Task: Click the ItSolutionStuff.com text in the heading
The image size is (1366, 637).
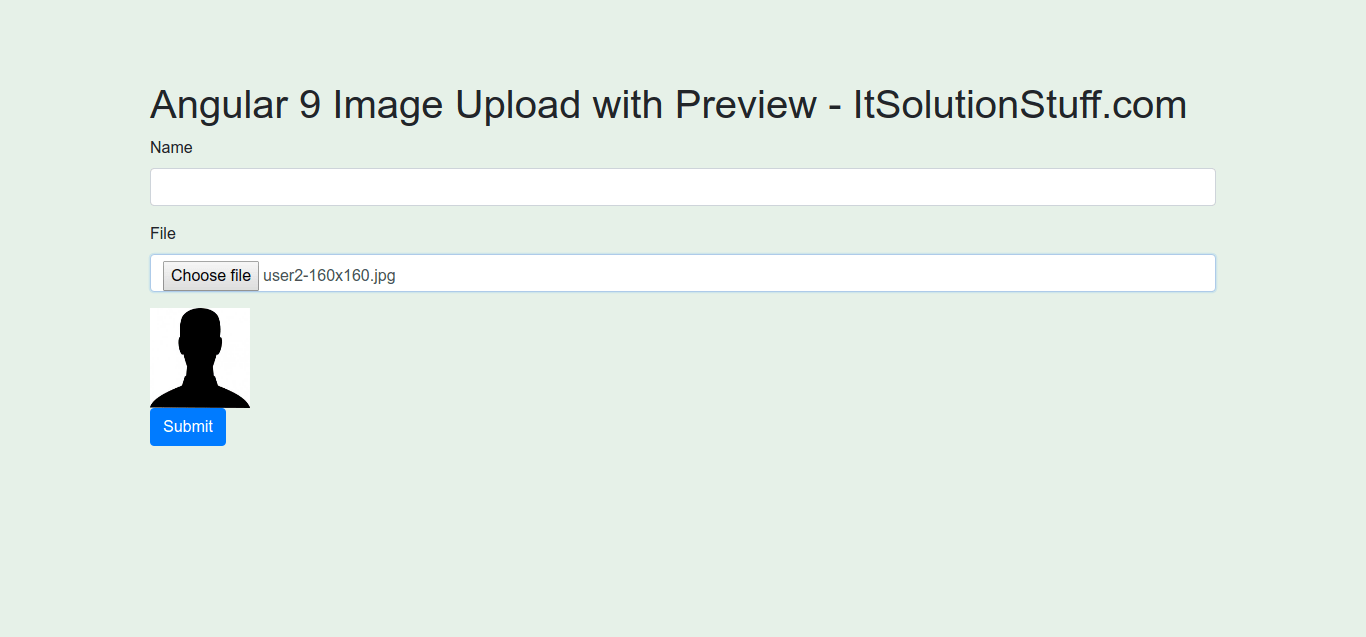Action: pos(1019,105)
